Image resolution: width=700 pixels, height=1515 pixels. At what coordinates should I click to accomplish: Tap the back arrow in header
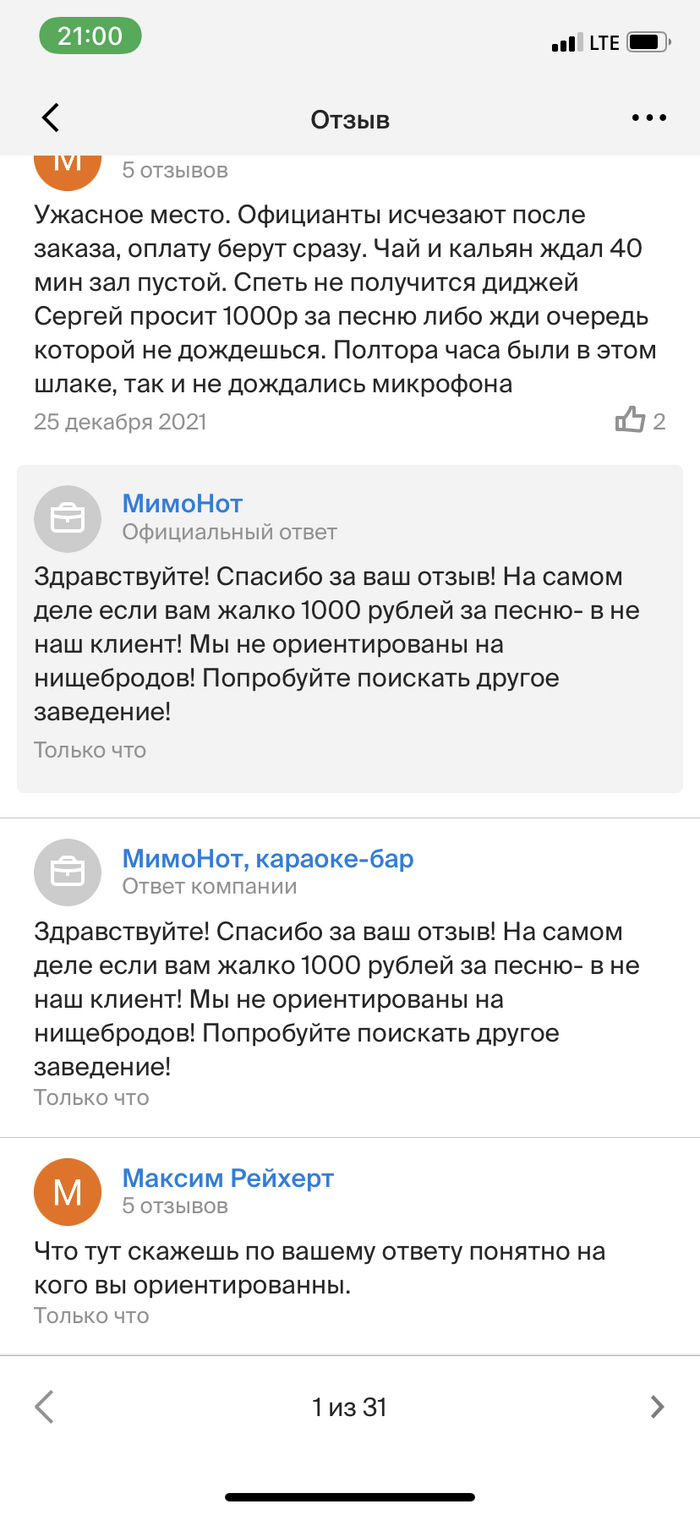(51, 118)
